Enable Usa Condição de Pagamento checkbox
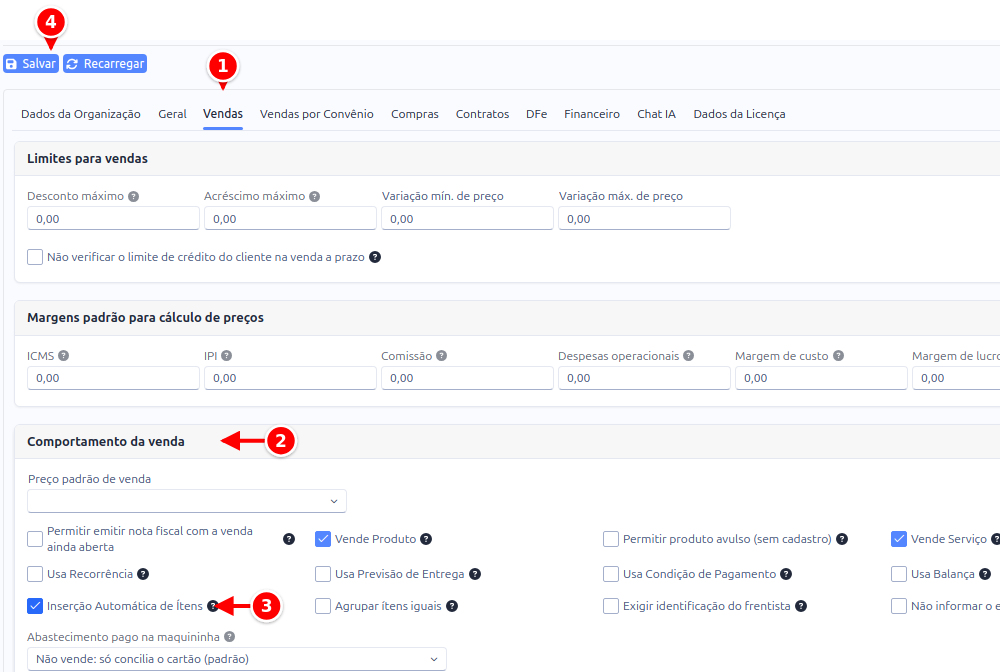1000x672 pixels. tap(610, 574)
